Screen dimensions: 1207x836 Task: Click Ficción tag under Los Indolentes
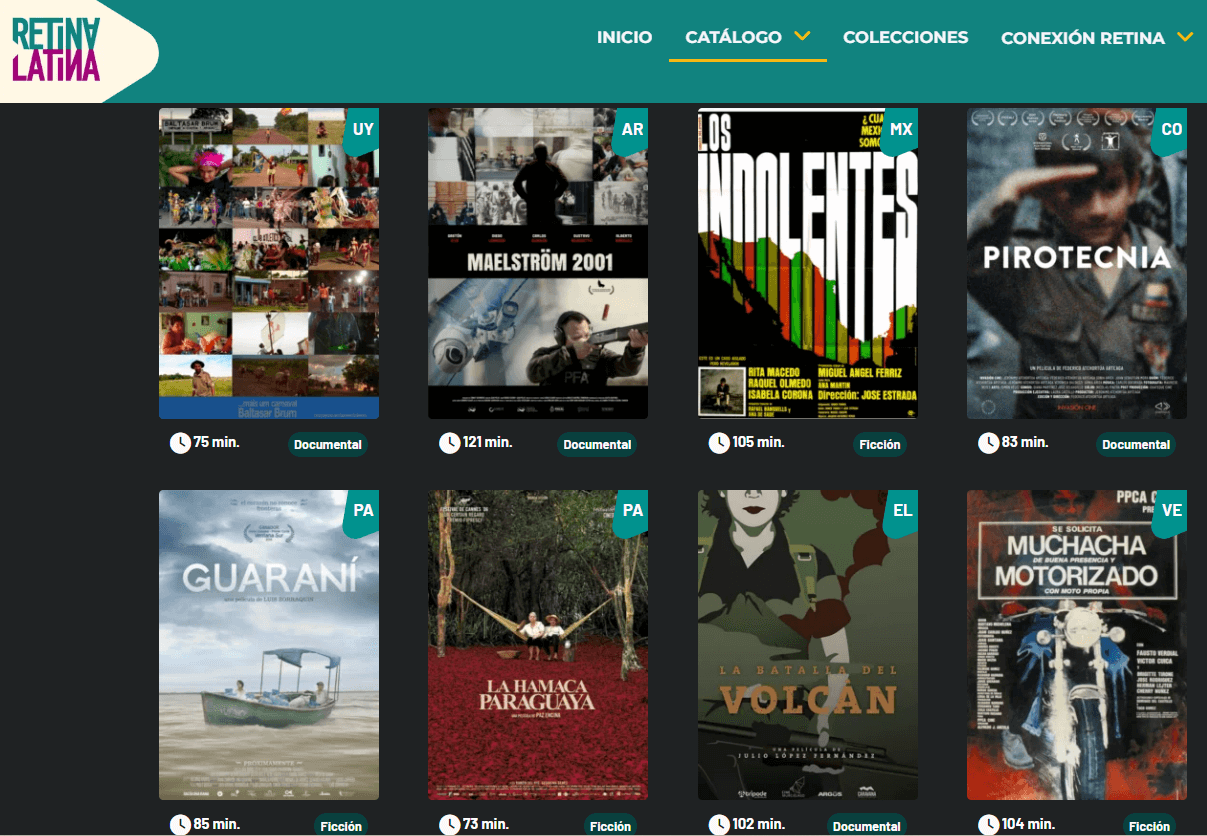click(879, 445)
